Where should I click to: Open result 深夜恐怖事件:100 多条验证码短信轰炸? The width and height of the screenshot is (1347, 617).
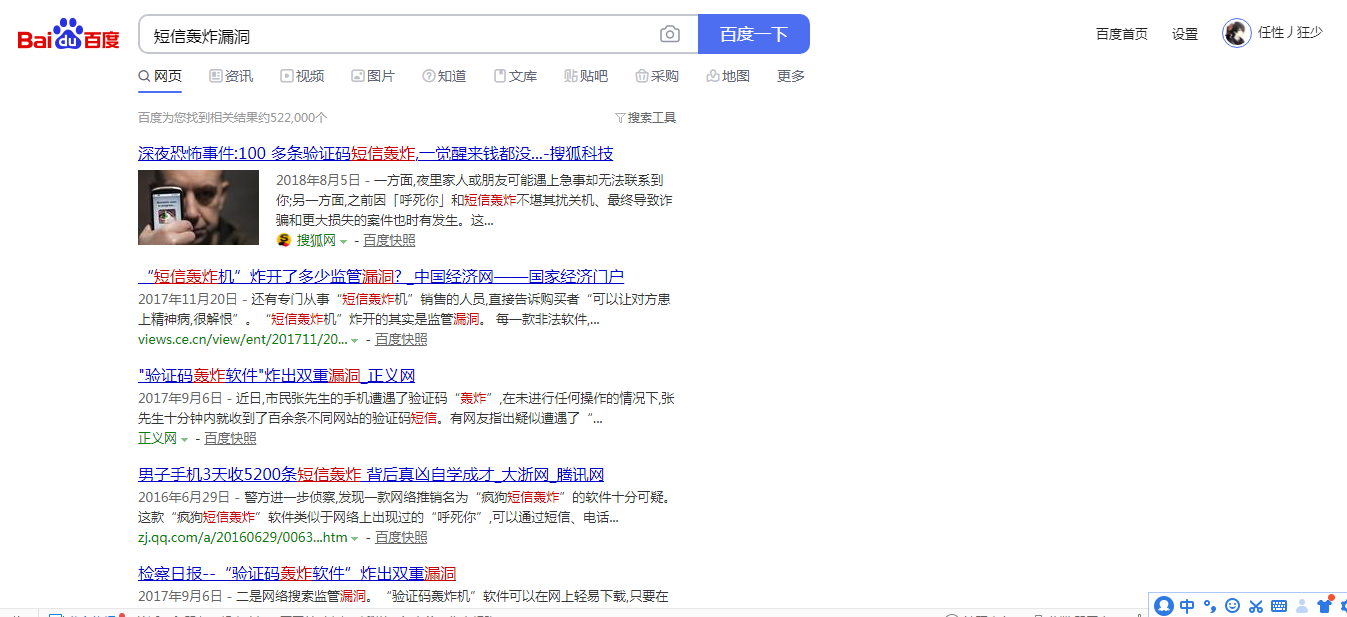pos(375,154)
